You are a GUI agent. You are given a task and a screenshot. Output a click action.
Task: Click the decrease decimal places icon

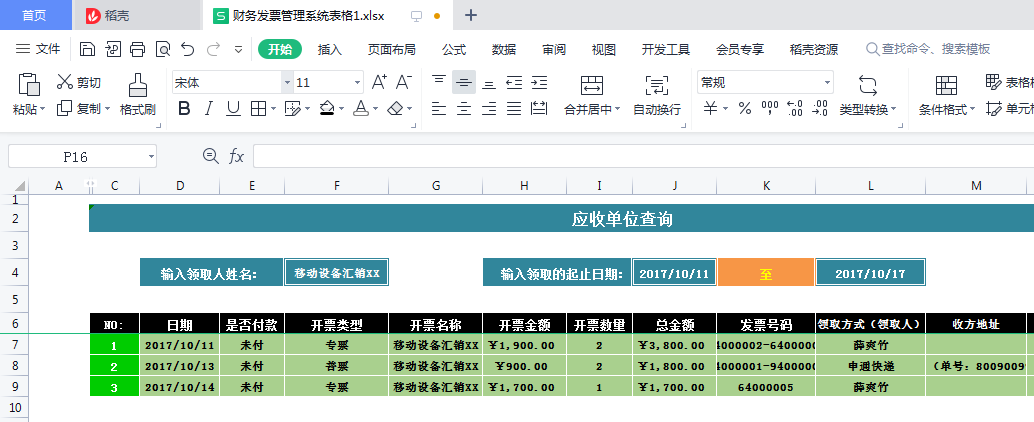point(820,109)
